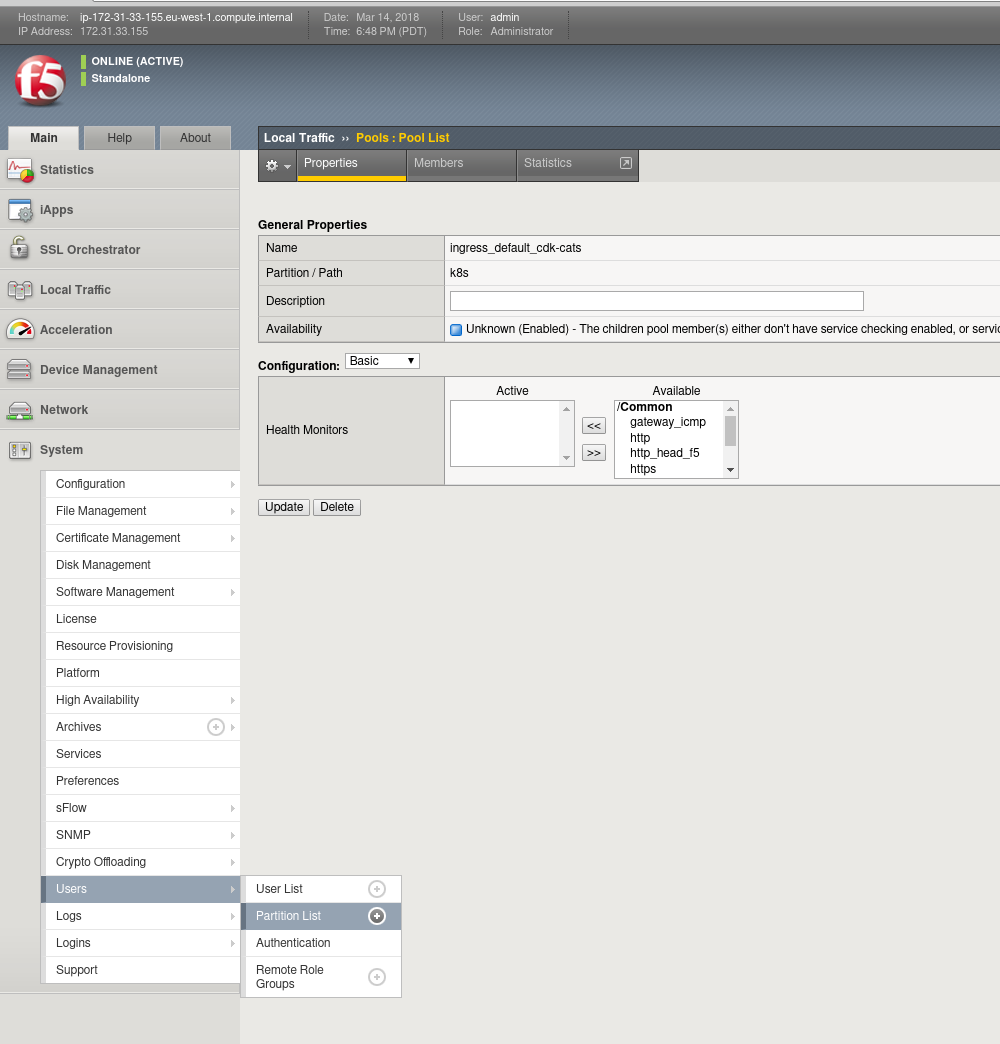Open the Statistics sidebar icon
The height and width of the screenshot is (1044, 1000).
[x=20, y=170]
